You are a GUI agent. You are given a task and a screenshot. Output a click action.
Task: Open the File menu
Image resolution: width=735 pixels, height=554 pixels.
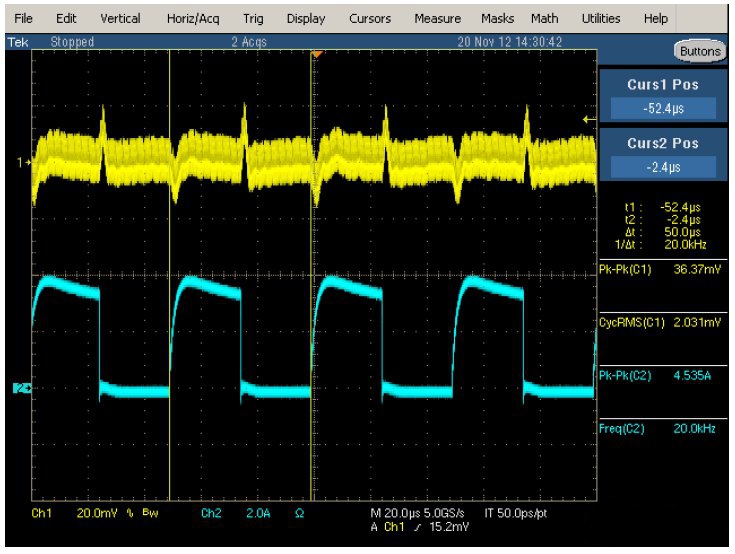(23, 18)
